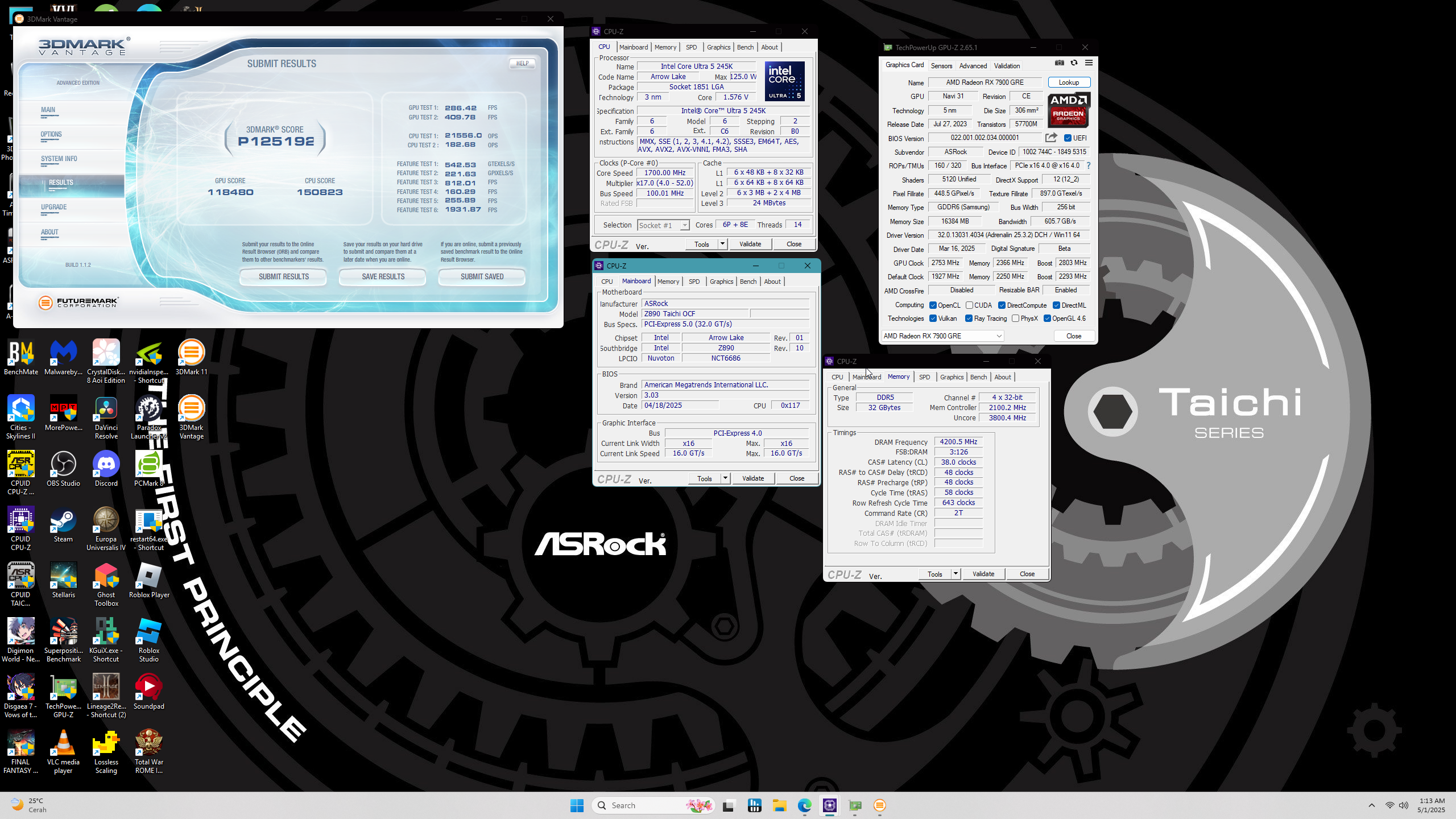The width and height of the screenshot is (1456, 819).
Task: Click the Windows Start button
Action: [577, 805]
